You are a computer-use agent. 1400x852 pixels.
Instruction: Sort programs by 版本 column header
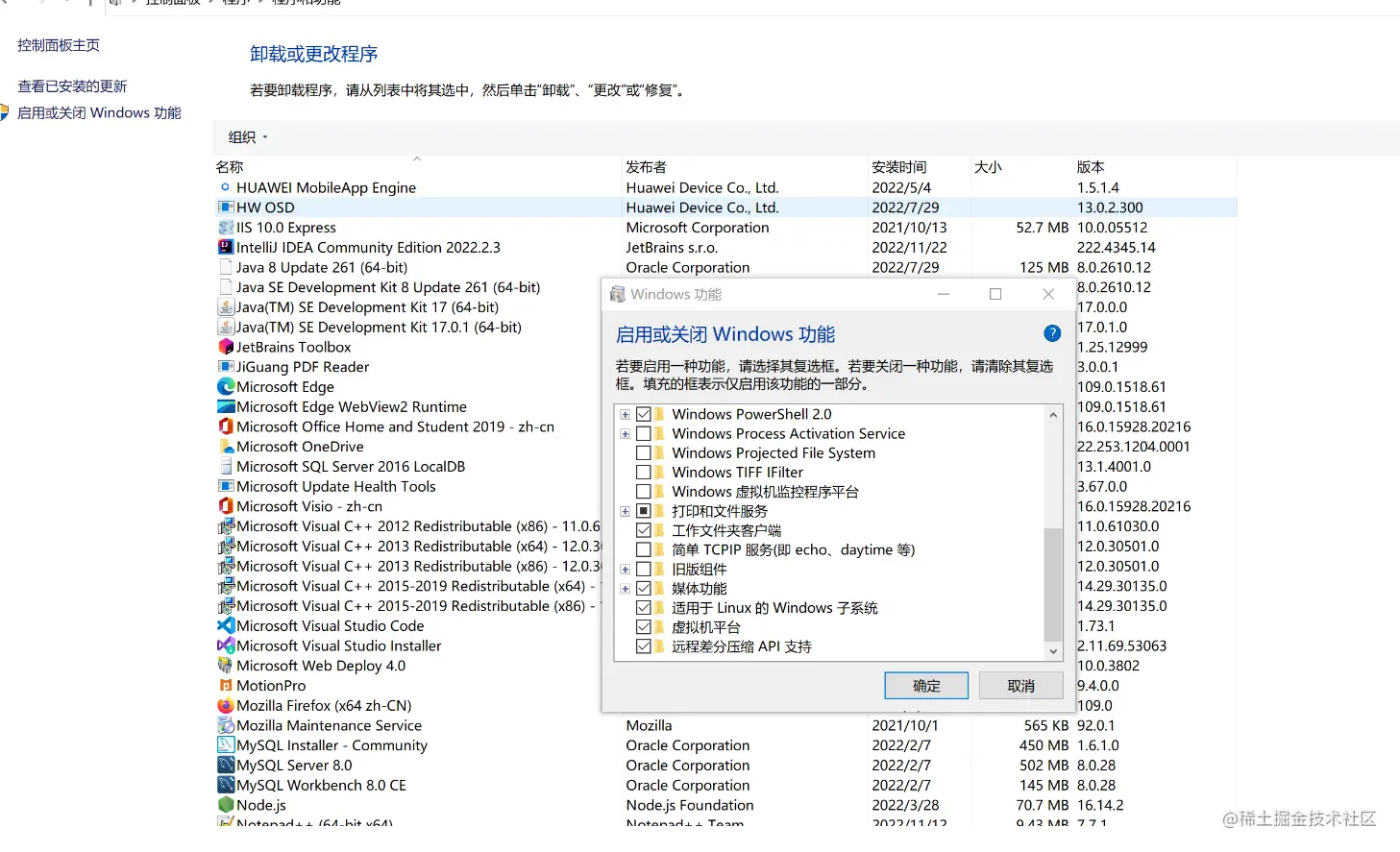[1156, 166]
